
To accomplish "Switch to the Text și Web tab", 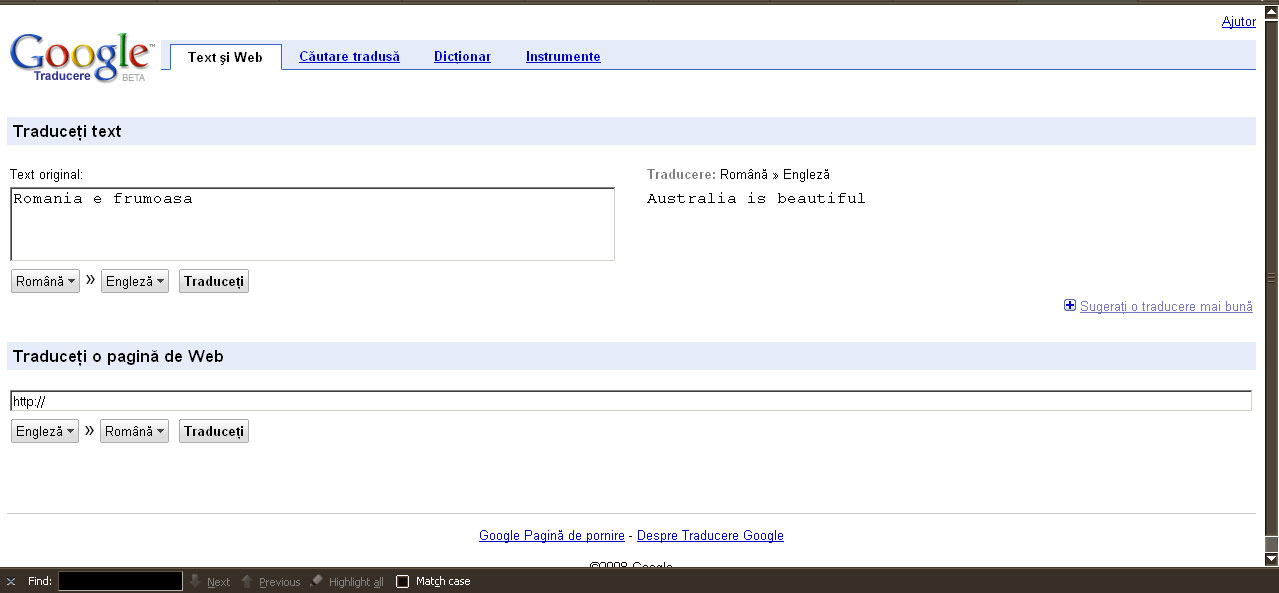I will point(225,57).
